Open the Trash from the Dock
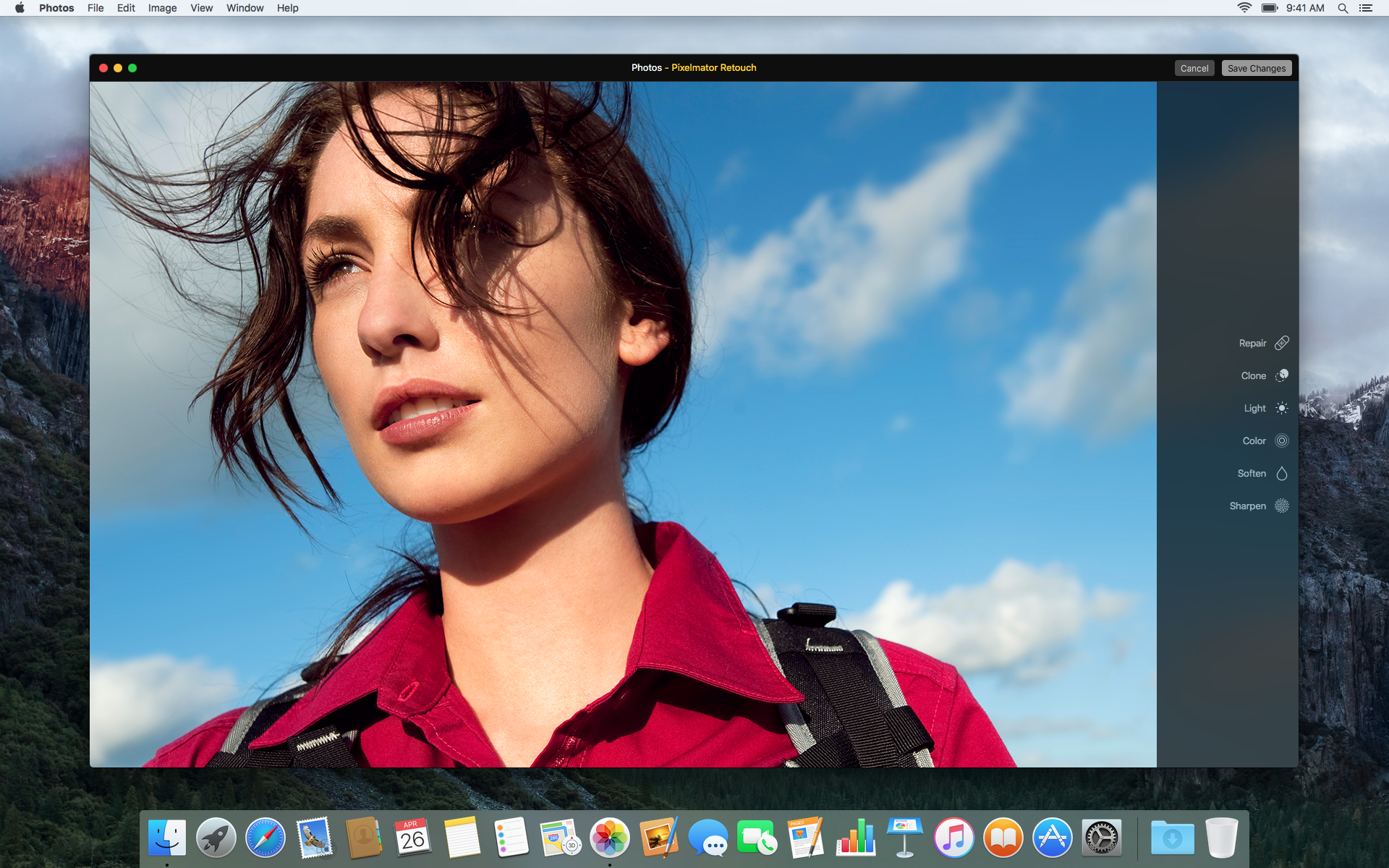This screenshot has width=1389, height=868. [1222, 838]
